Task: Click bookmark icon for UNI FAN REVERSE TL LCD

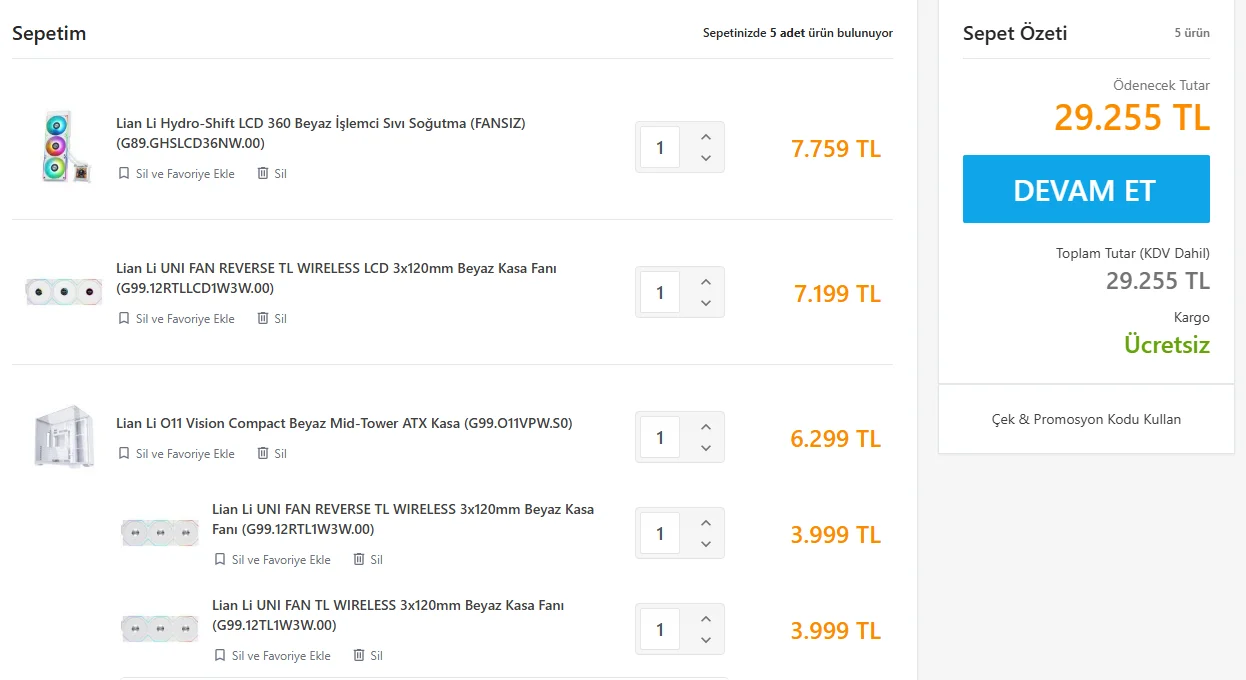Action: [x=124, y=318]
